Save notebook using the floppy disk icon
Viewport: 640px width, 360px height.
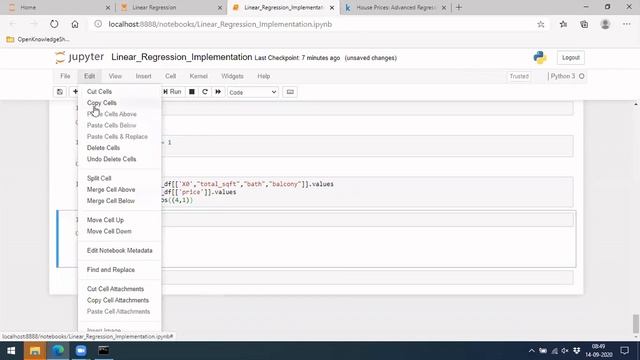[x=60, y=92]
